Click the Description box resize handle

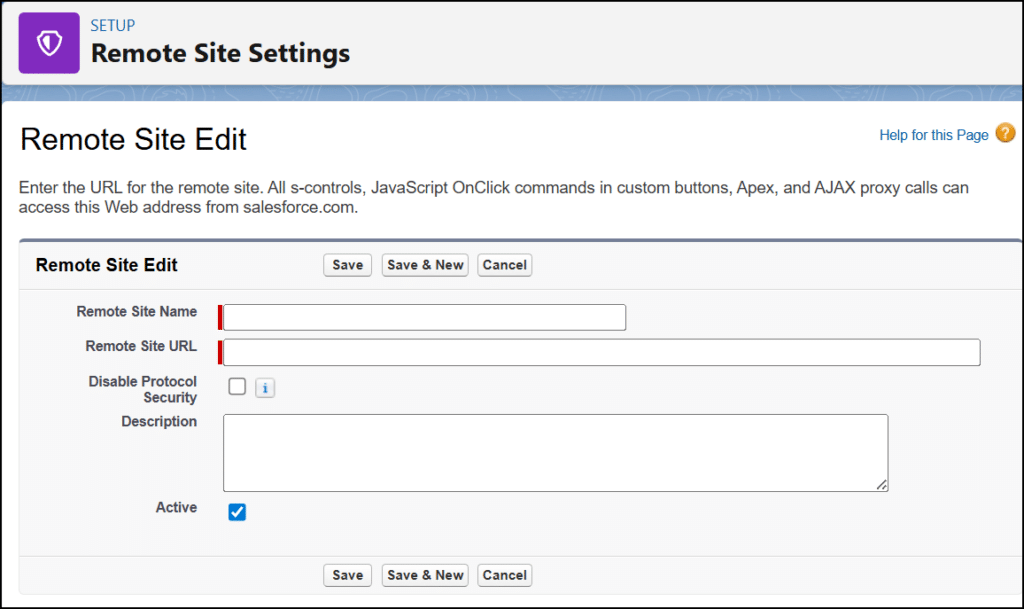[x=881, y=485]
